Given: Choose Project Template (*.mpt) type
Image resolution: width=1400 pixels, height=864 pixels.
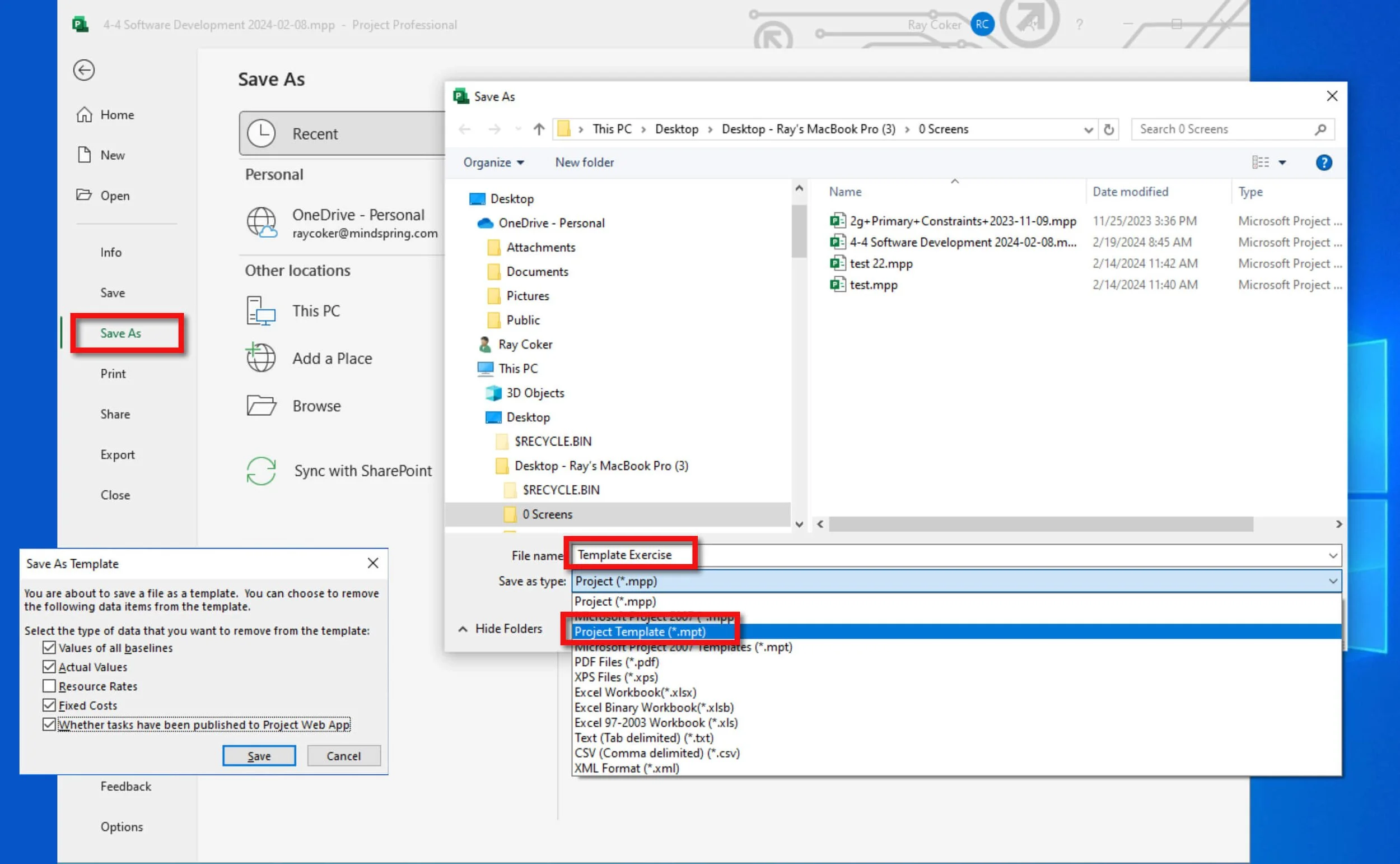Looking at the screenshot, I should coord(956,631).
